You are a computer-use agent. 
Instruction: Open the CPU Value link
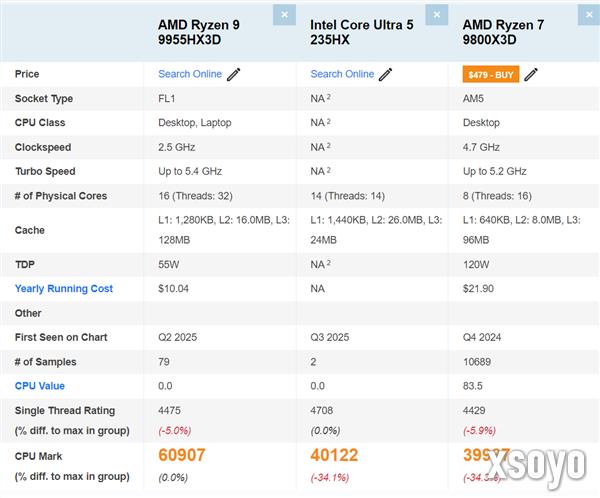[39, 386]
